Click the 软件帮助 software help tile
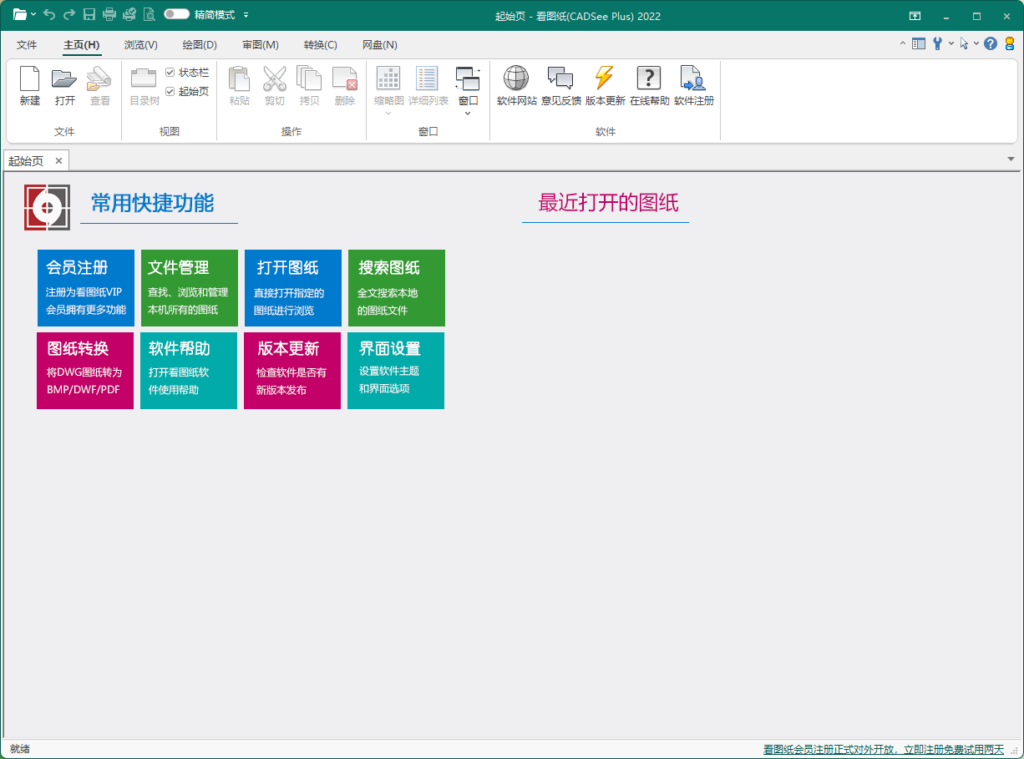 point(189,370)
